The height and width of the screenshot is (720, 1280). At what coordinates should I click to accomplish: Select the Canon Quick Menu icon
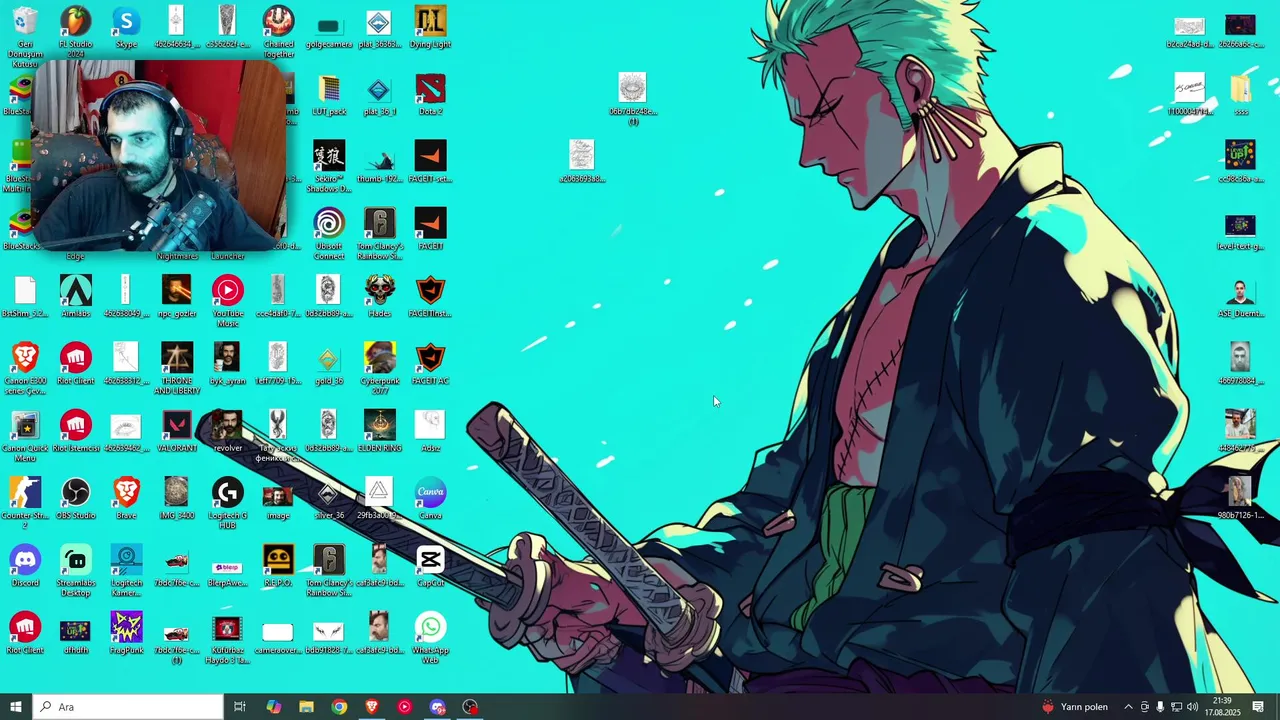(25, 436)
